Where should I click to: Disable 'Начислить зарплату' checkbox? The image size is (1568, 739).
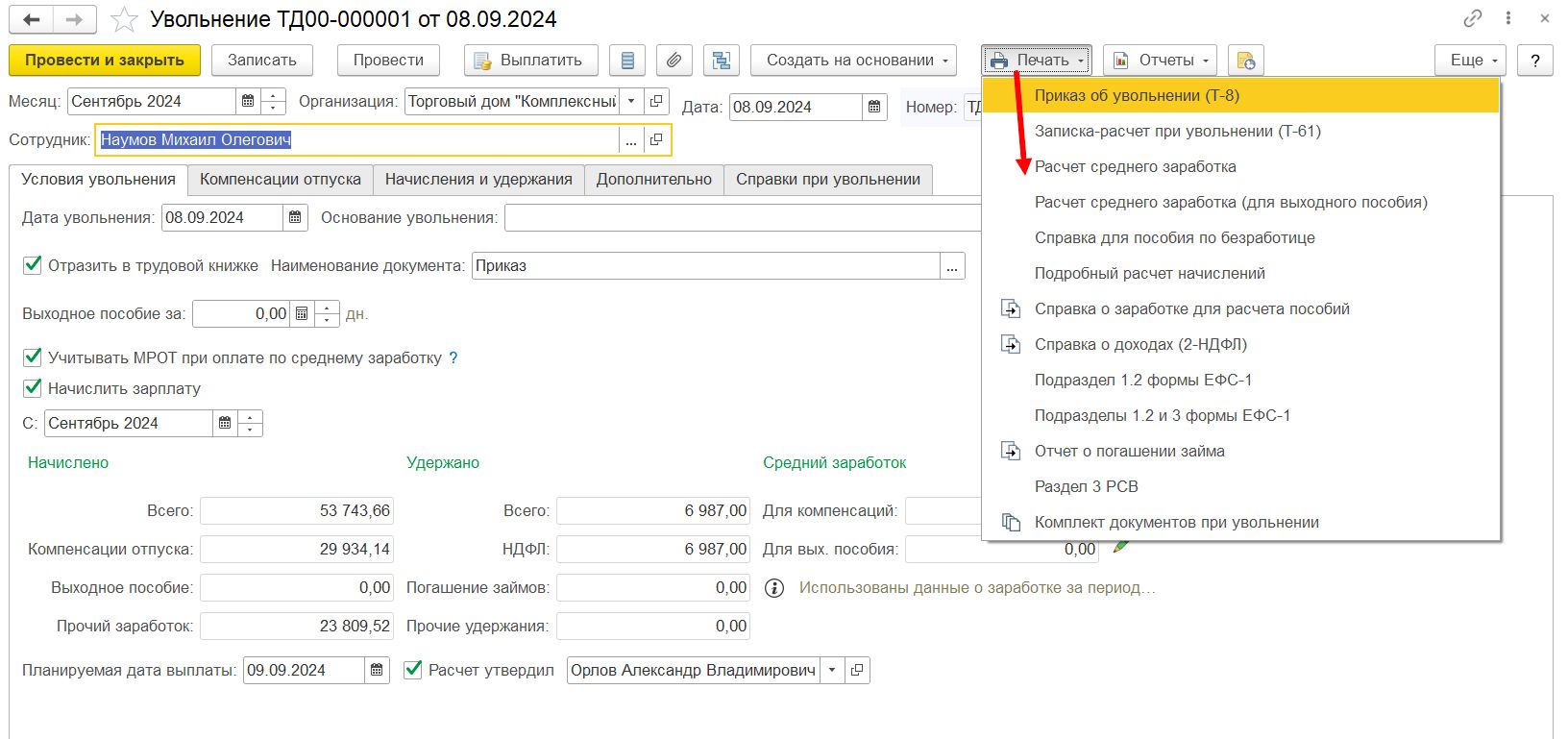pos(33,388)
